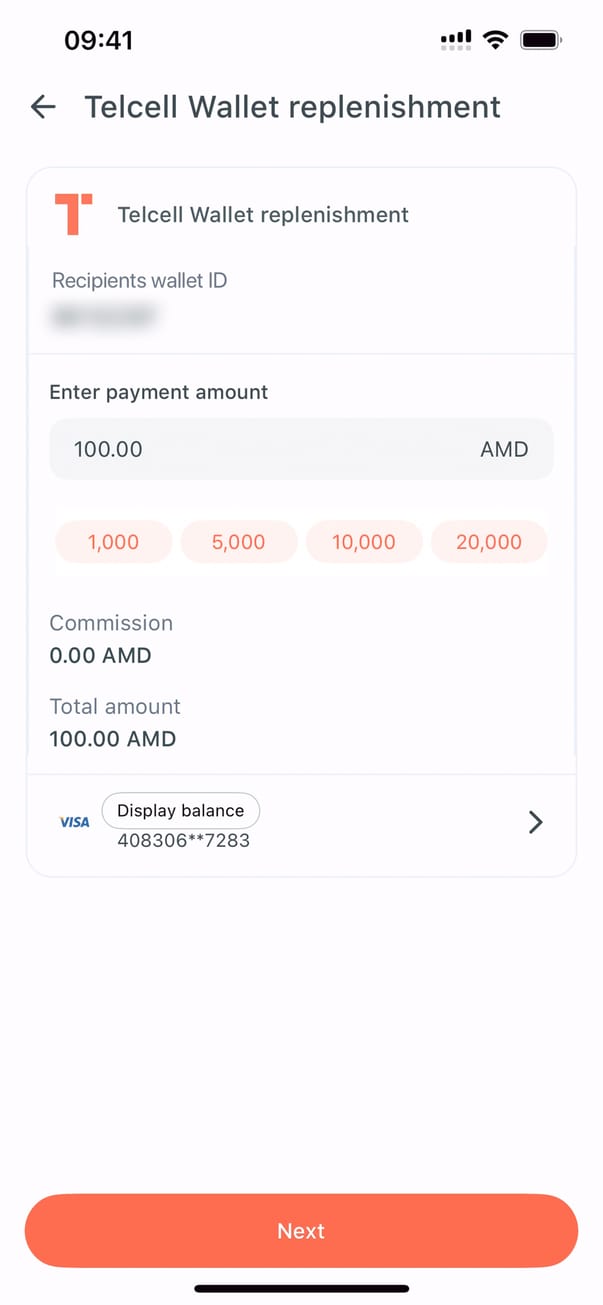
Task: Tap the blurred recipient wallet ID value
Action: (x=105, y=316)
